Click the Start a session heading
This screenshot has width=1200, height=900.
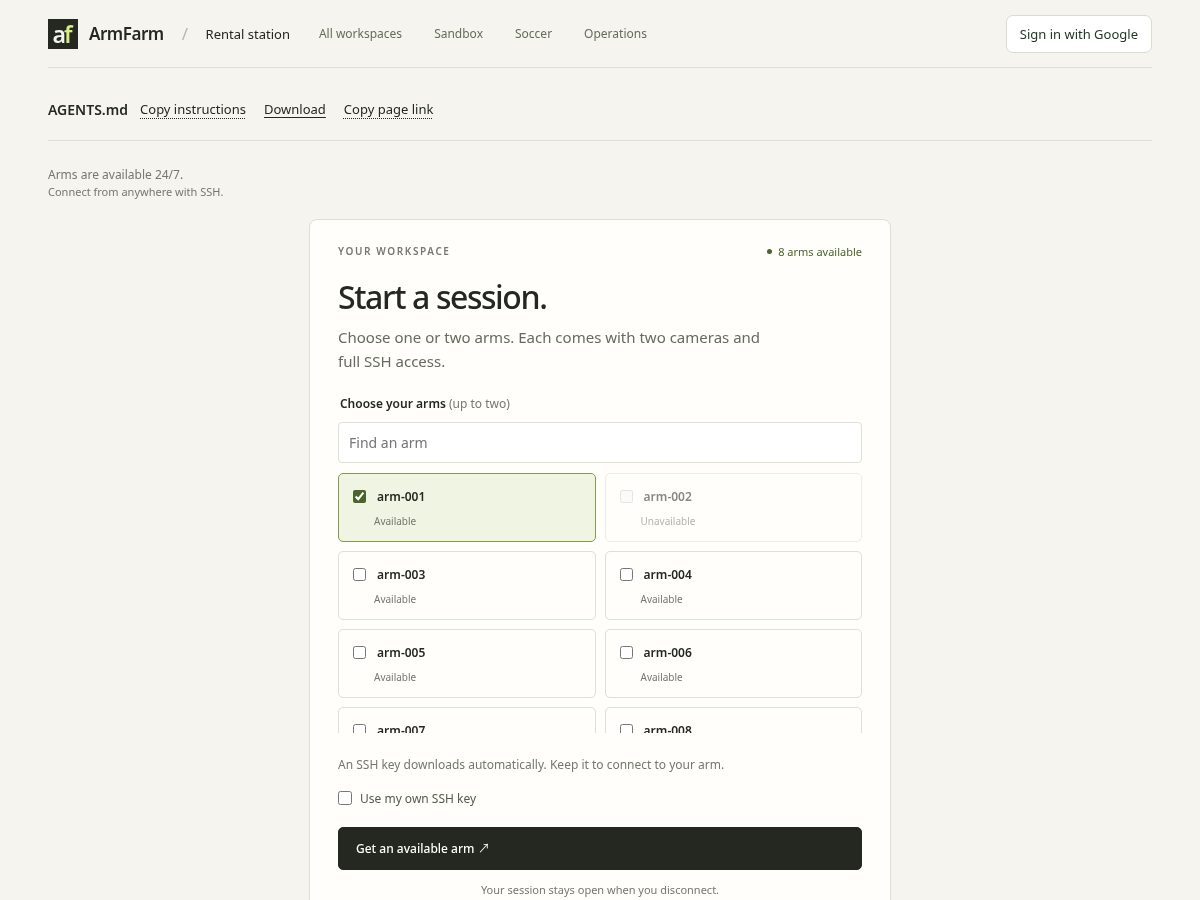[442, 297]
